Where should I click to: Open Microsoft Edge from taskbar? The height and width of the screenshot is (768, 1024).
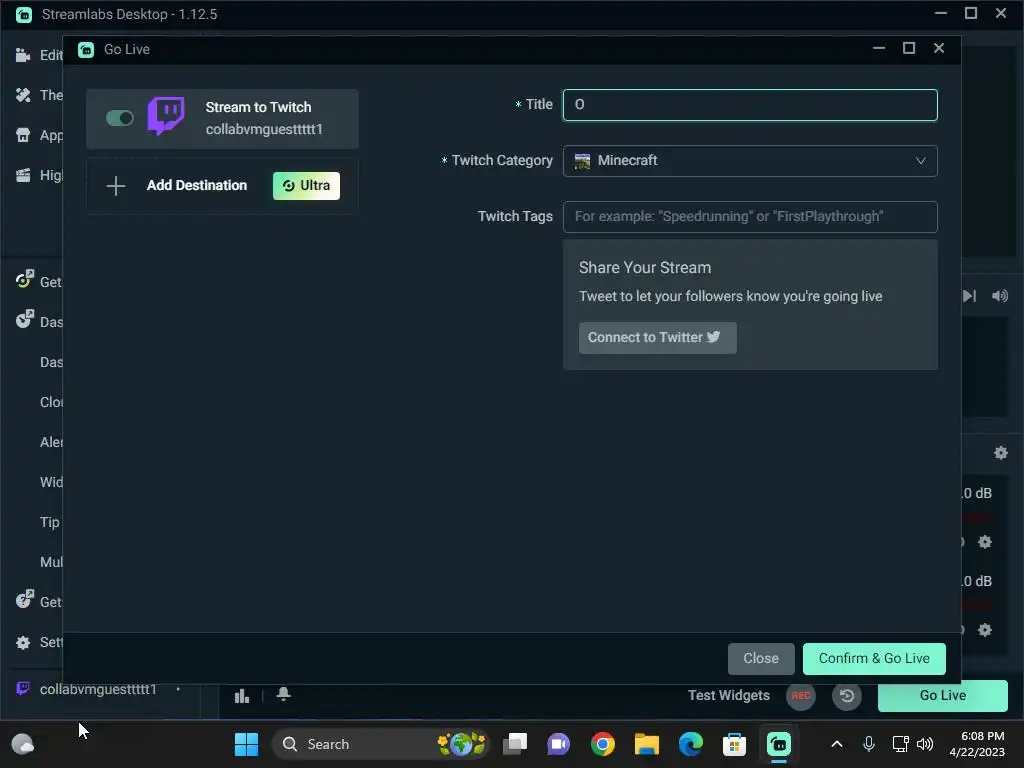click(690, 744)
